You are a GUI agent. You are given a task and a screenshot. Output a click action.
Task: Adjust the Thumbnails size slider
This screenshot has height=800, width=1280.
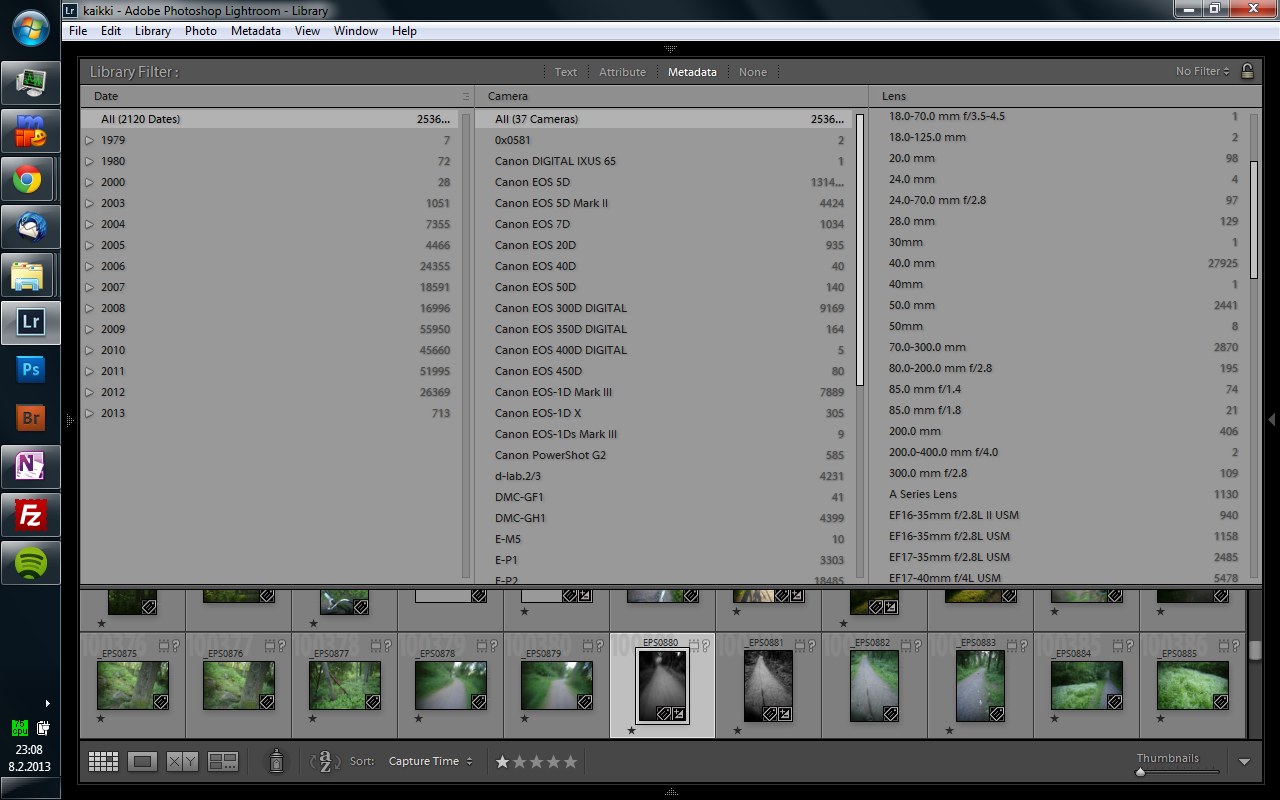click(1141, 772)
